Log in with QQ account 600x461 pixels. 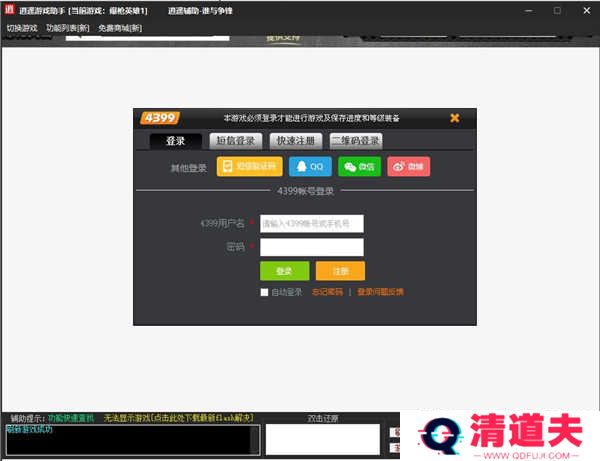pos(310,166)
